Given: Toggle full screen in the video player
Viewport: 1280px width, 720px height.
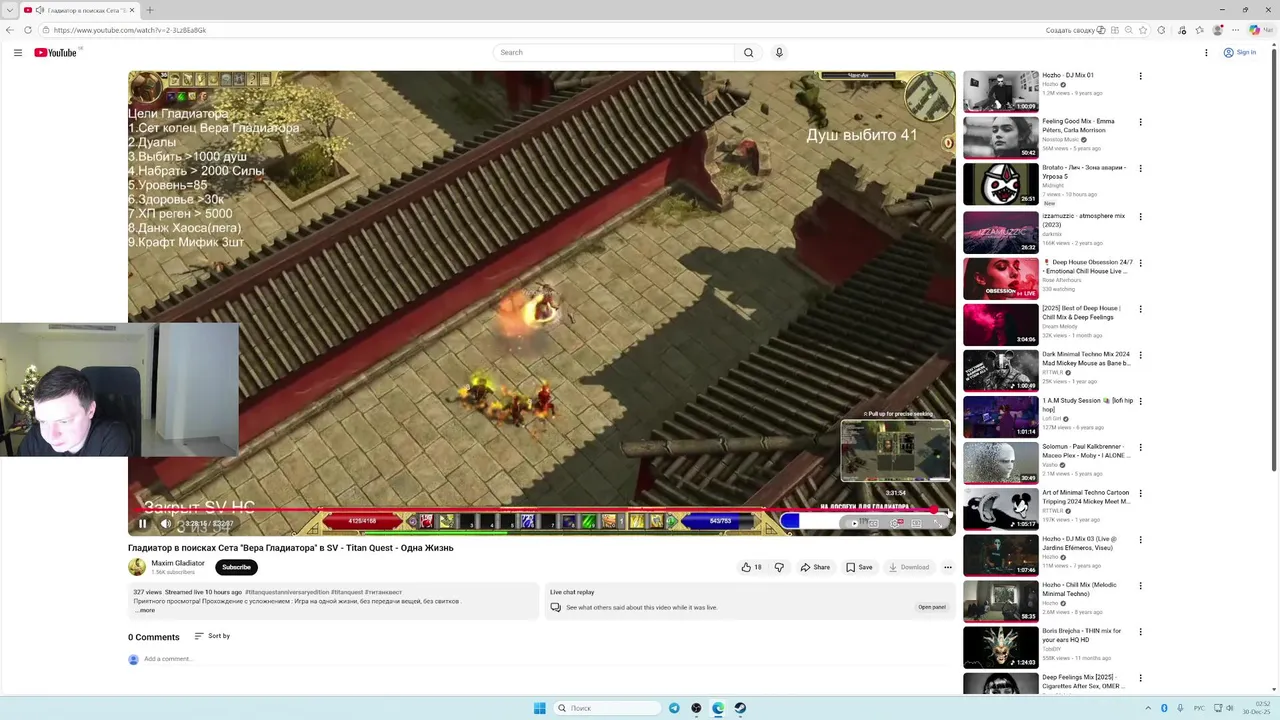Looking at the screenshot, I should [x=938, y=523].
